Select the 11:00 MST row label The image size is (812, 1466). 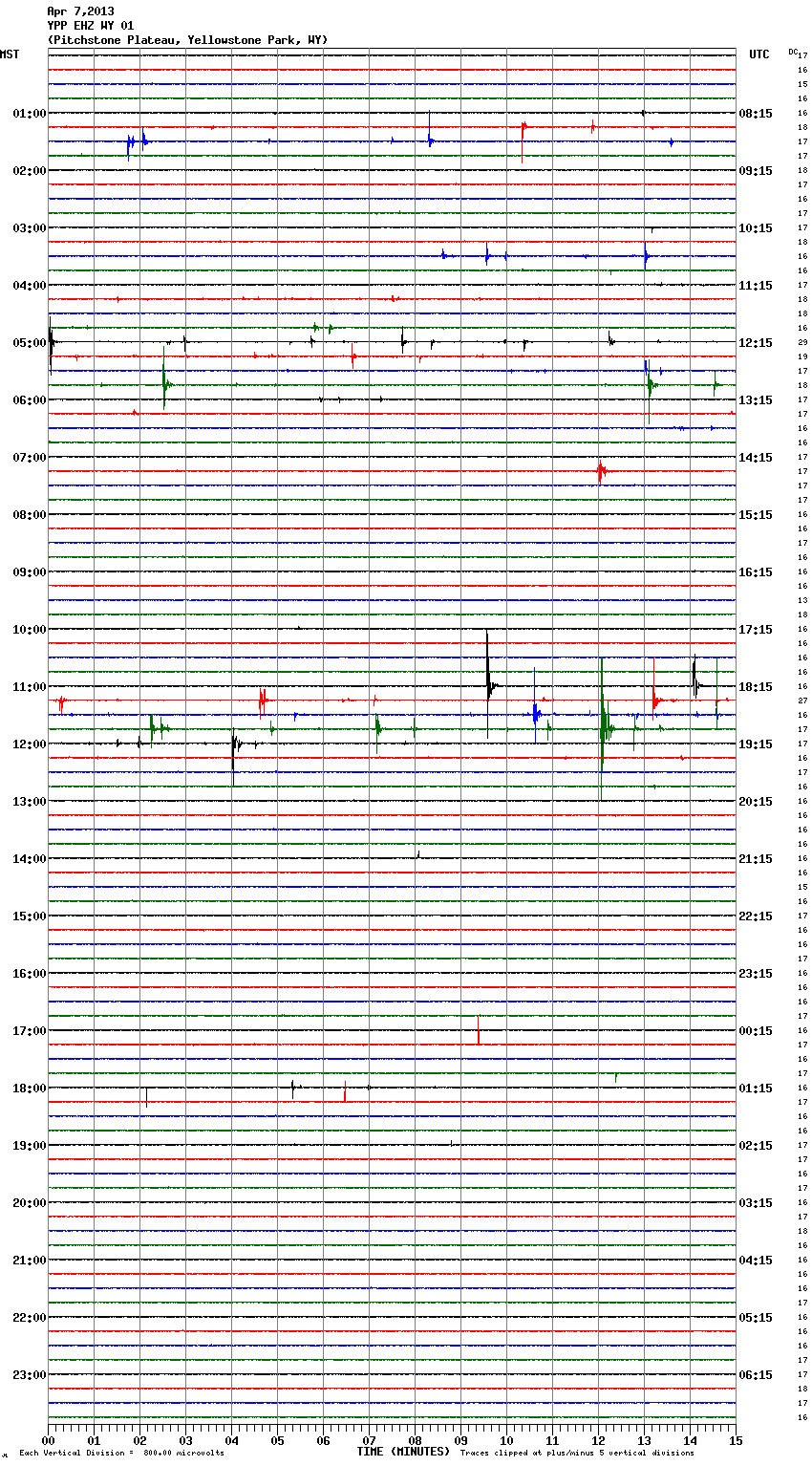(30, 687)
